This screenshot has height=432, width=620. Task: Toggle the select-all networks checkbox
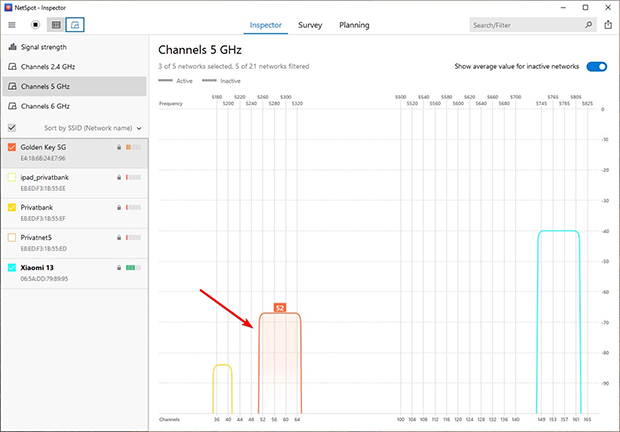coord(12,128)
